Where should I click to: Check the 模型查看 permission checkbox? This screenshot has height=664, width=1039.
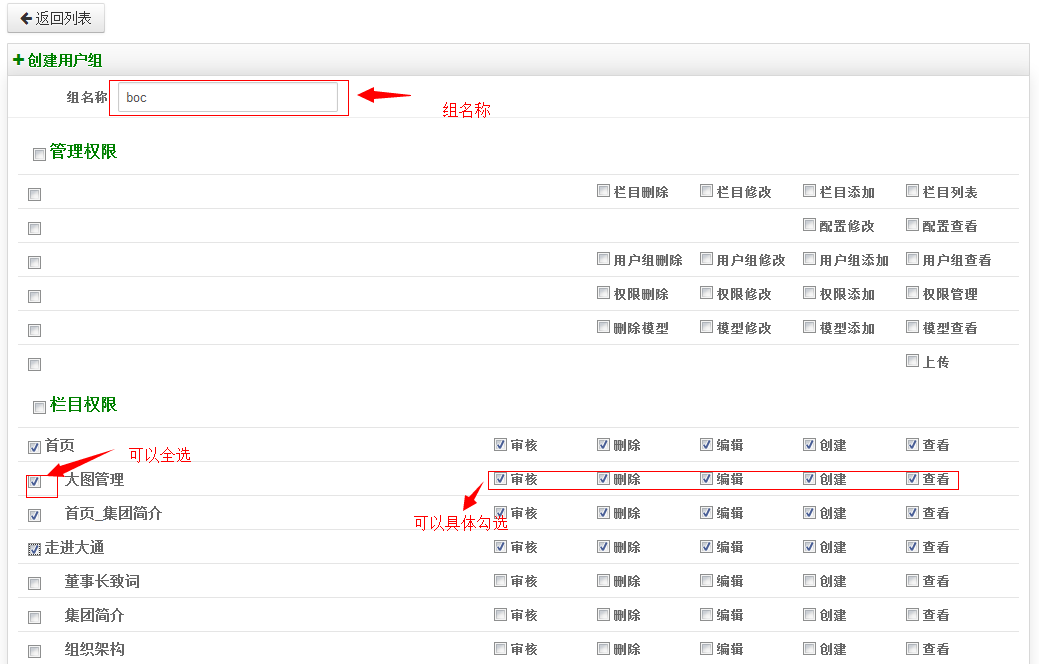click(912, 327)
